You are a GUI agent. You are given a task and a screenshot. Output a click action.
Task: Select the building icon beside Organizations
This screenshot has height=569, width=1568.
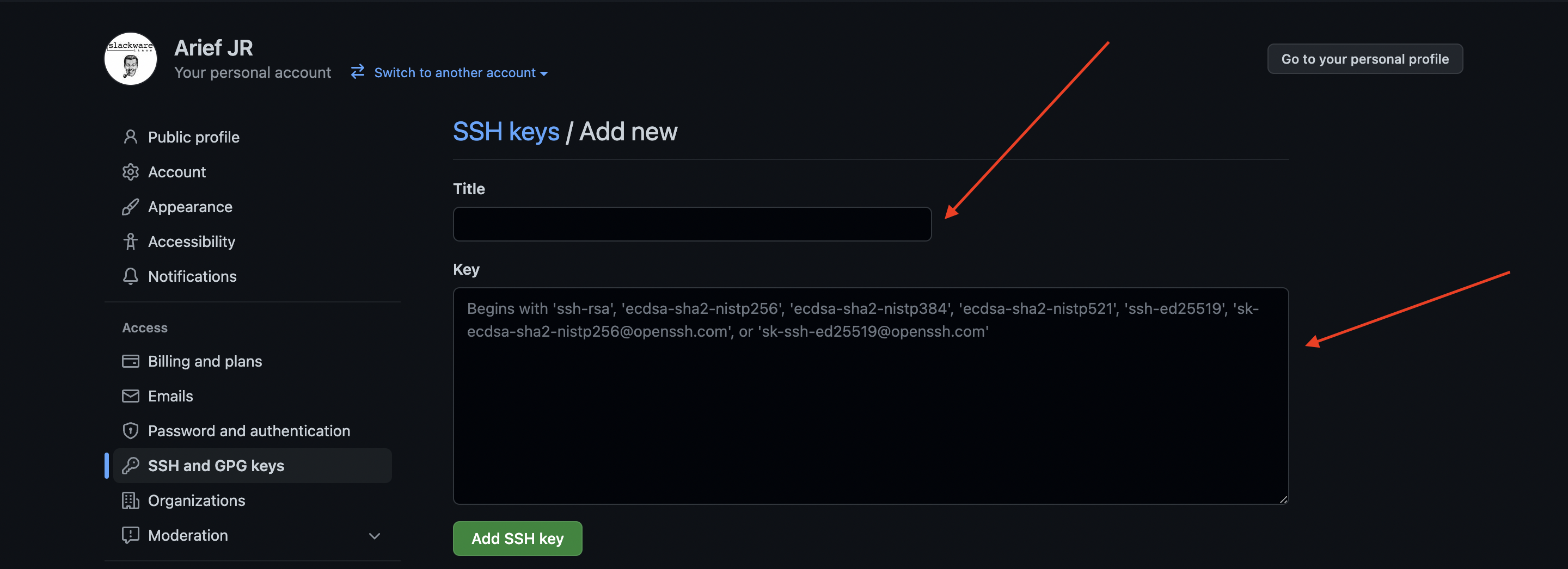coord(131,500)
